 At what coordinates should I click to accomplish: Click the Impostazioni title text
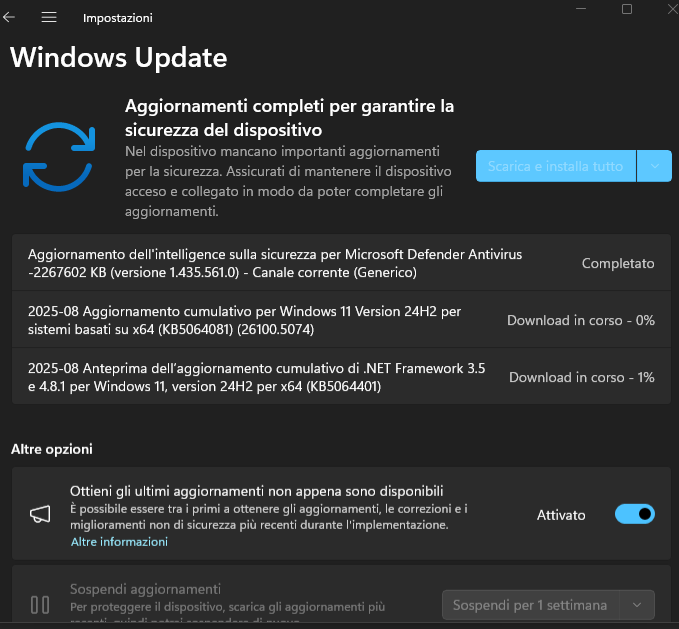pyautogui.click(x=118, y=18)
